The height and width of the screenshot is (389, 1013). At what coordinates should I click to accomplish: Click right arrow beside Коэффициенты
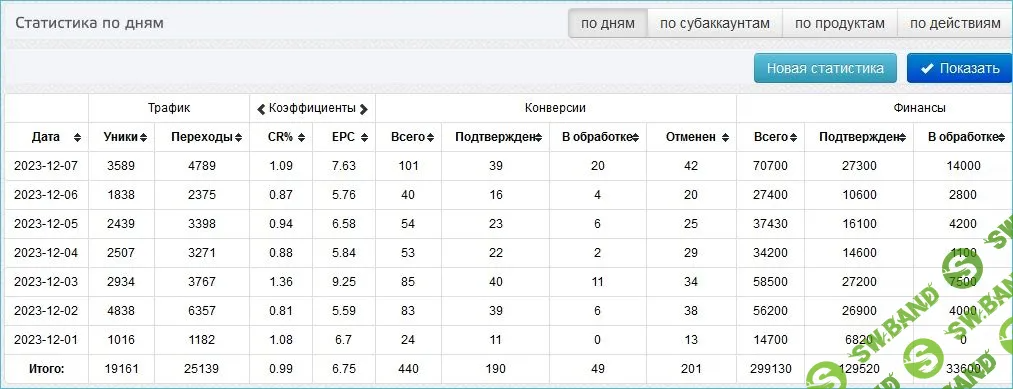[x=364, y=109]
